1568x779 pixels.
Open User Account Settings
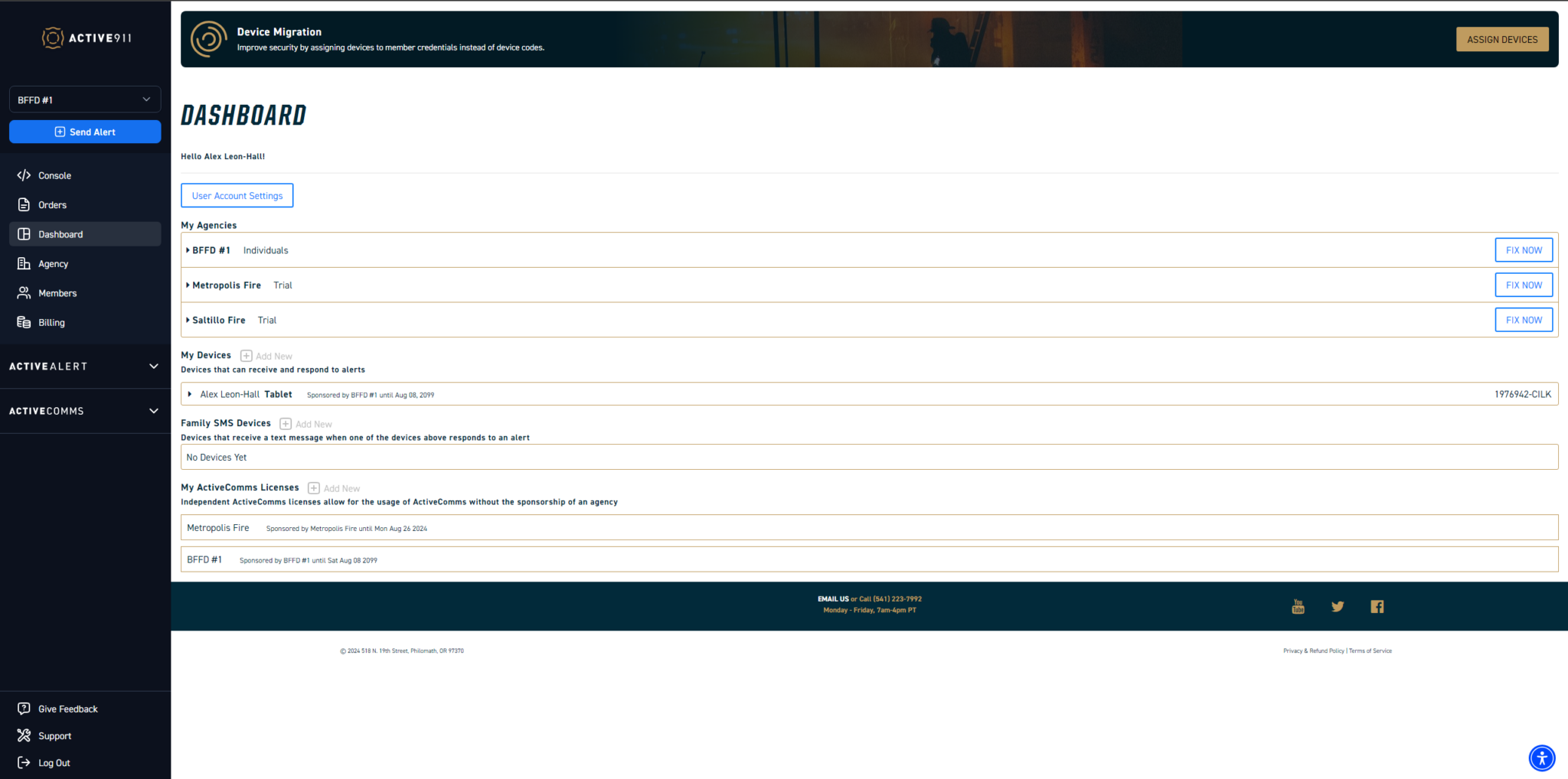pyautogui.click(x=237, y=195)
